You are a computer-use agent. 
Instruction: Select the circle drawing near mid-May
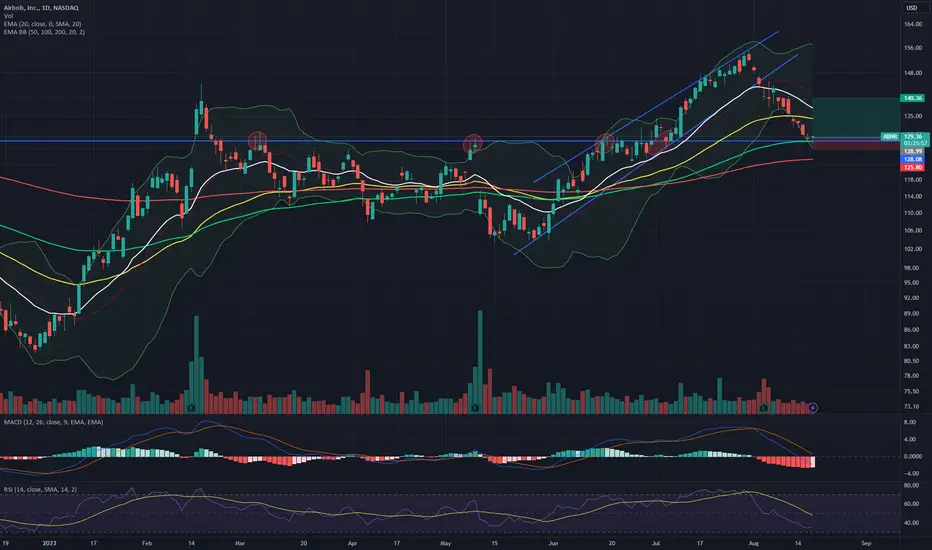[x=473, y=143]
